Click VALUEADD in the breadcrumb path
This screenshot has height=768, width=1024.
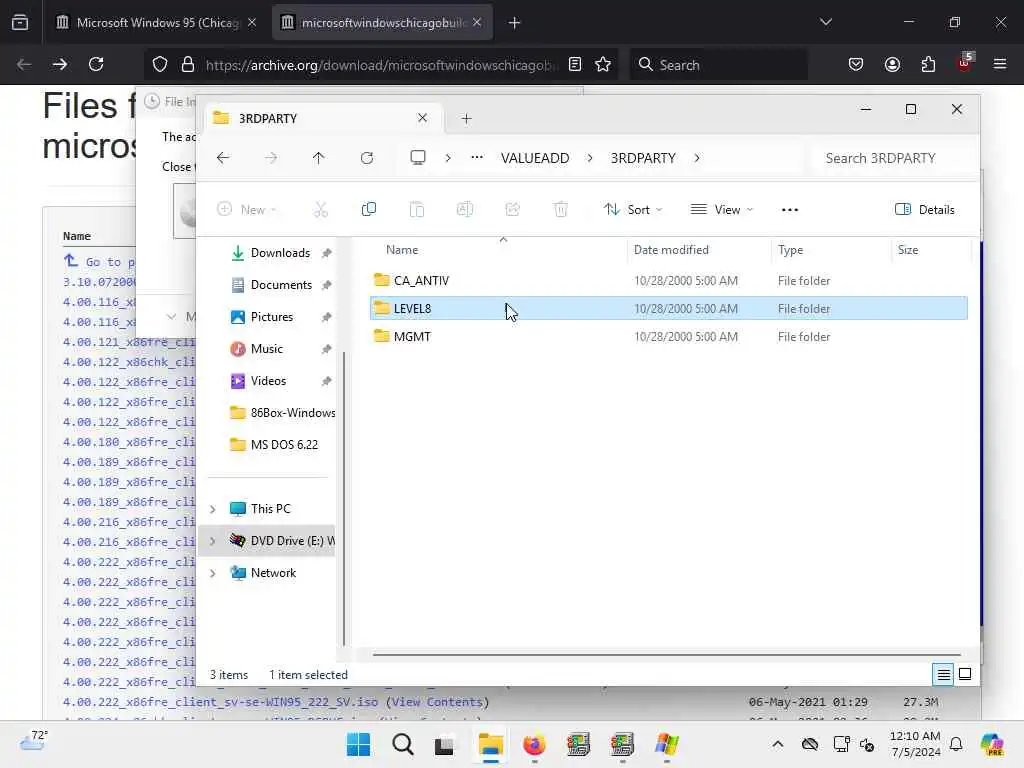coord(535,158)
